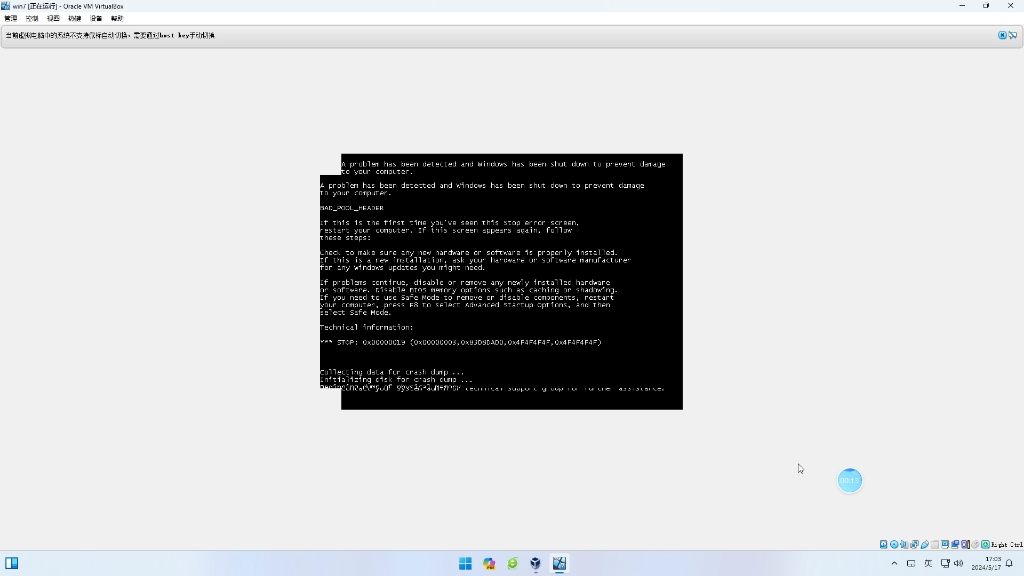Image resolution: width=1024 pixels, height=576 pixels.
Task: Open the 管理 menu
Action: (10, 18)
